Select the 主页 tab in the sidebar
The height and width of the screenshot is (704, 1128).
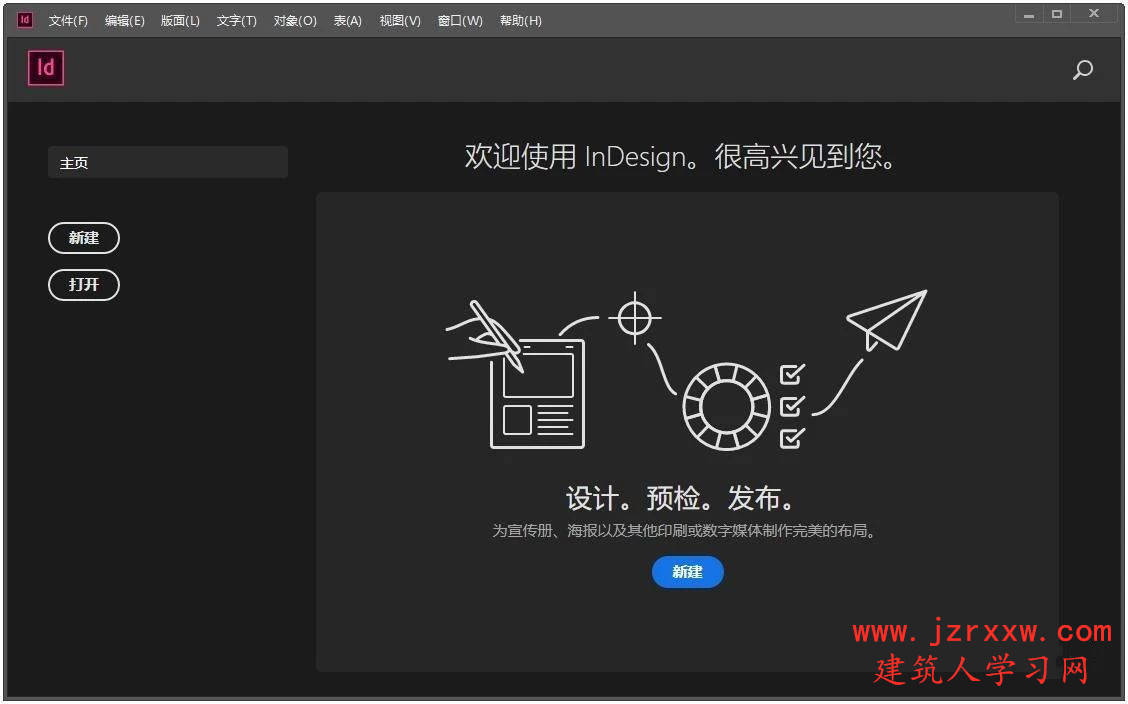point(168,163)
